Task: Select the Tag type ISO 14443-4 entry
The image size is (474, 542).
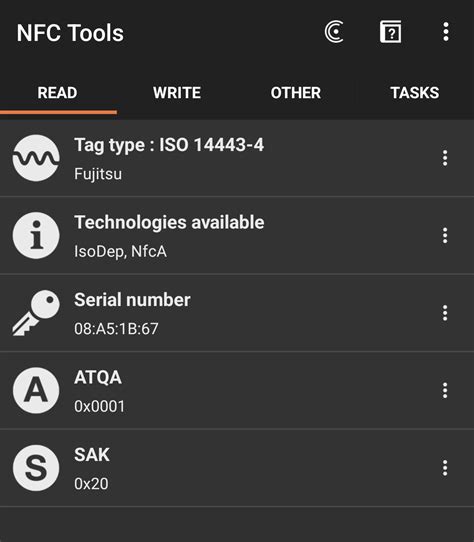Action: 237,158
